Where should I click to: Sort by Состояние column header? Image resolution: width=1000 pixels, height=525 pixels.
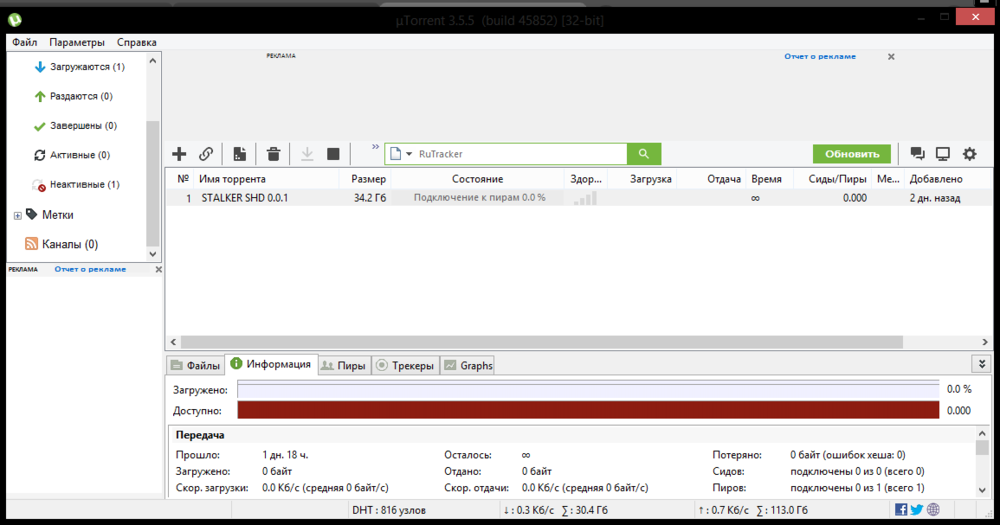pos(478,179)
